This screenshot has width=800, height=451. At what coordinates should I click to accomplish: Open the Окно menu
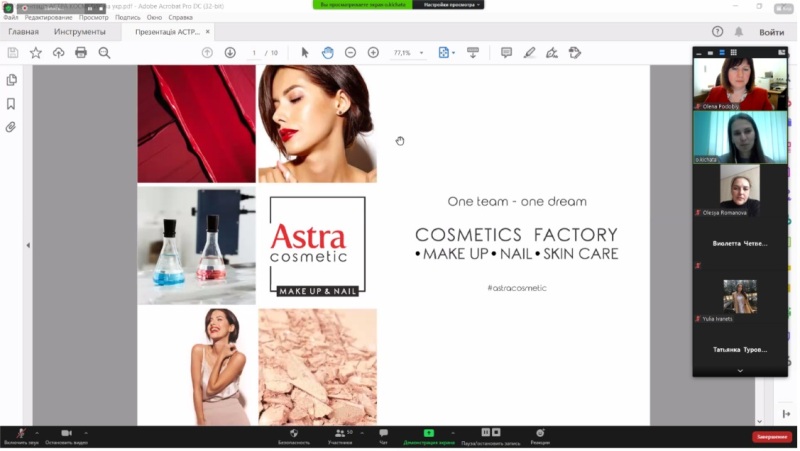point(154,17)
